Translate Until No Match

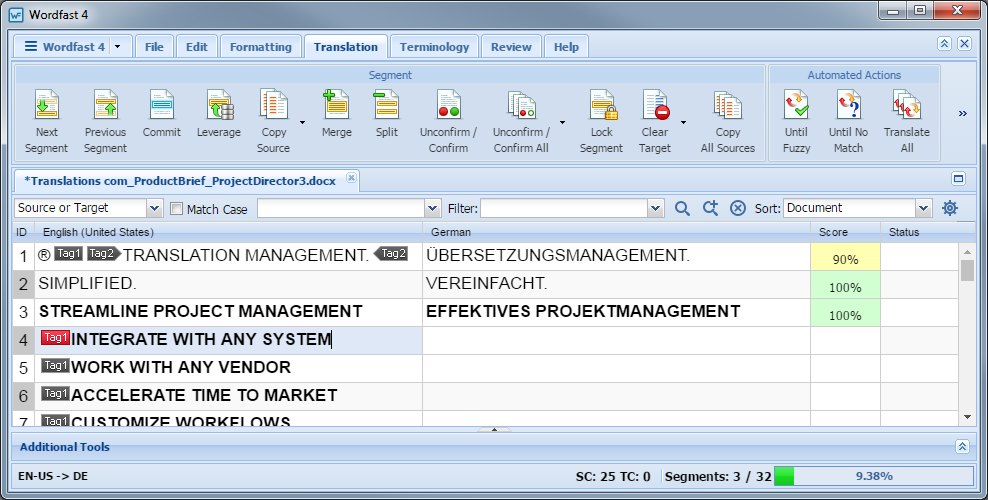point(848,122)
